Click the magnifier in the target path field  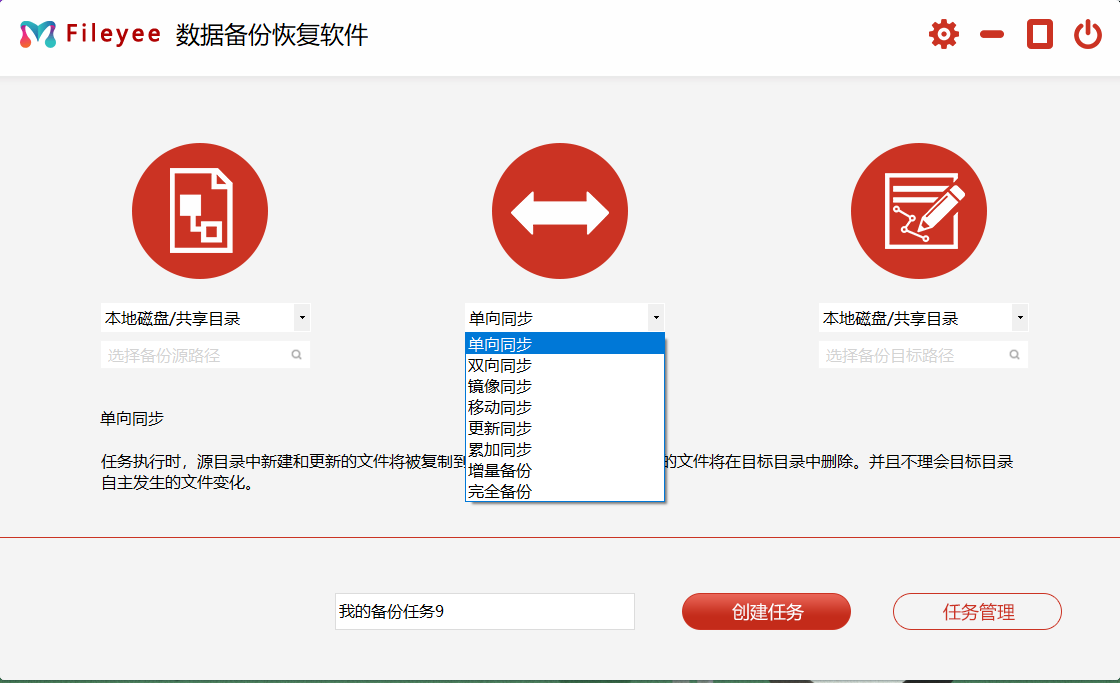click(1013, 354)
